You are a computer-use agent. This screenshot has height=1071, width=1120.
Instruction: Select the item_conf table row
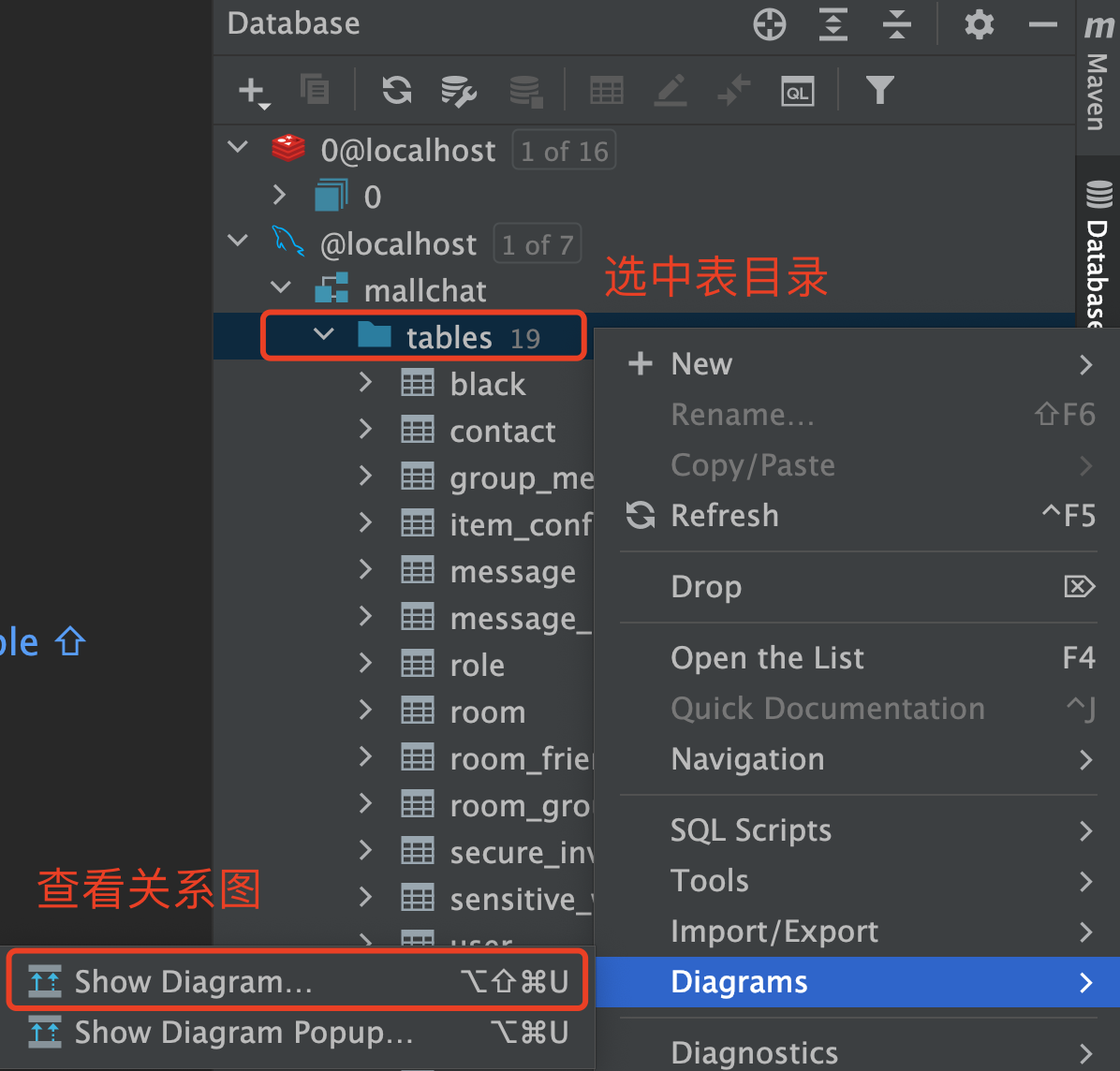pos(404,523)
